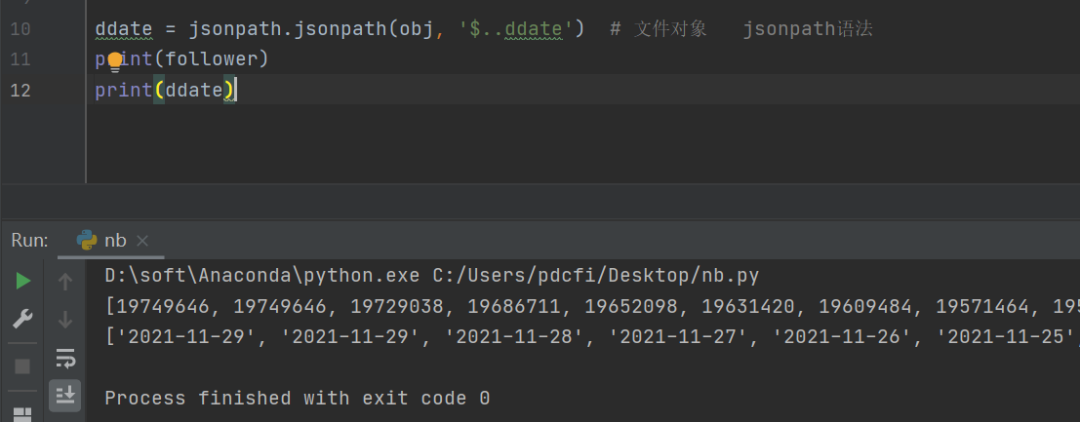Click the layout icon below Stop button
Screen dimensions: 1080x422
(x=23, y=414)
